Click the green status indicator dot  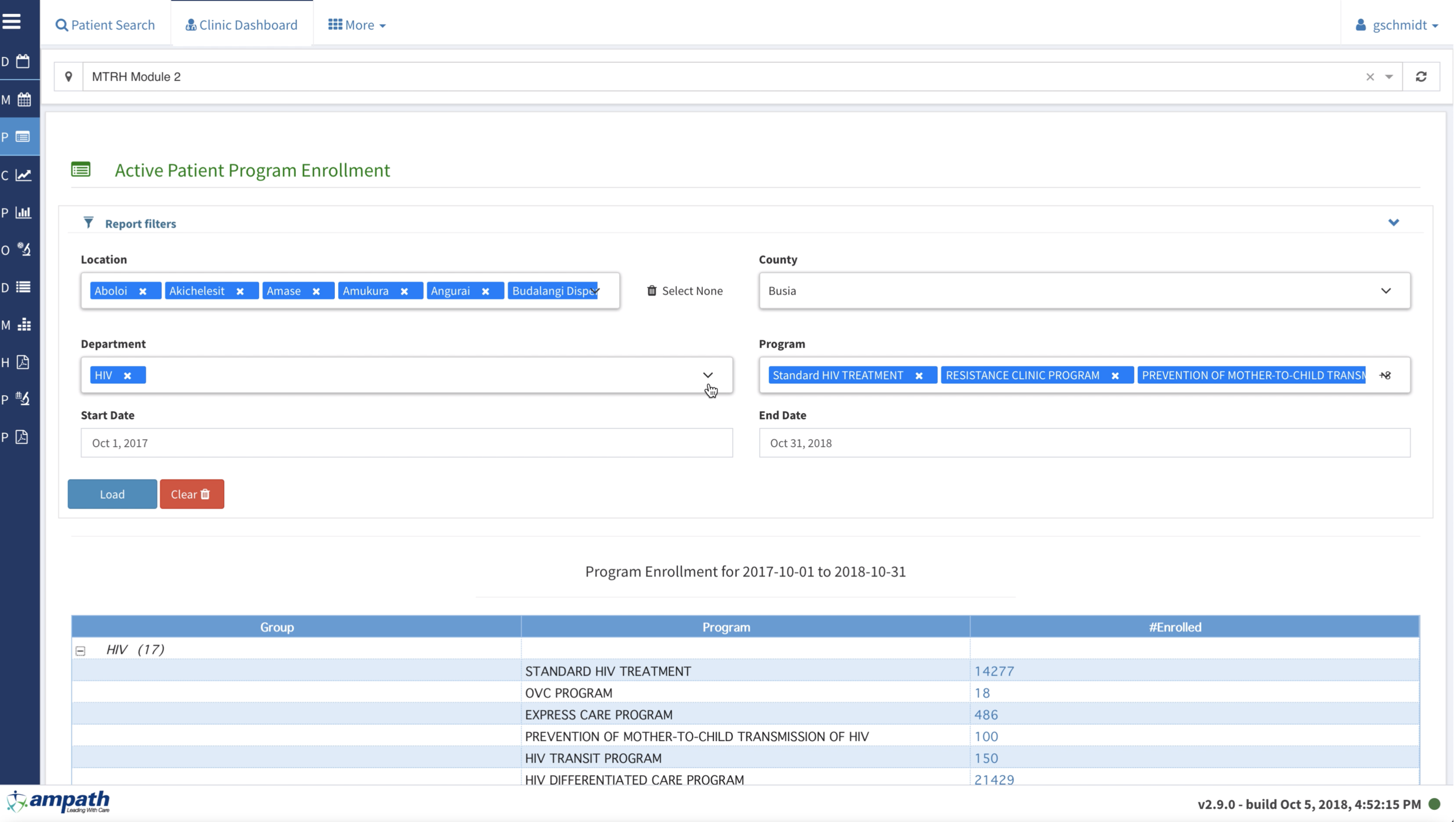(x=1435, y=804)
